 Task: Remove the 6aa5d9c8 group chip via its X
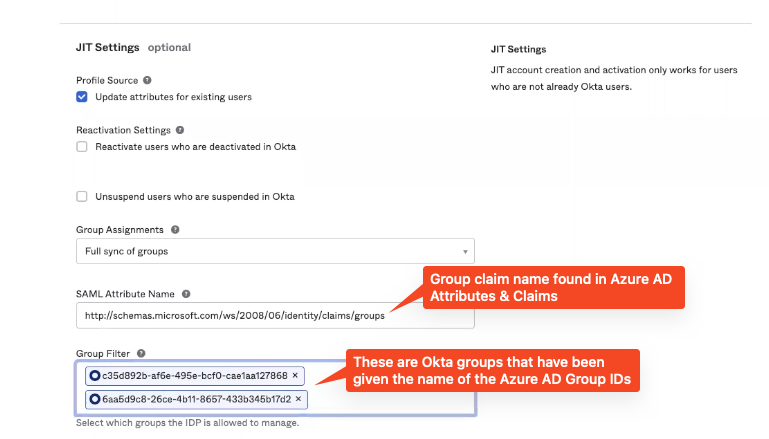click(298, 399)
